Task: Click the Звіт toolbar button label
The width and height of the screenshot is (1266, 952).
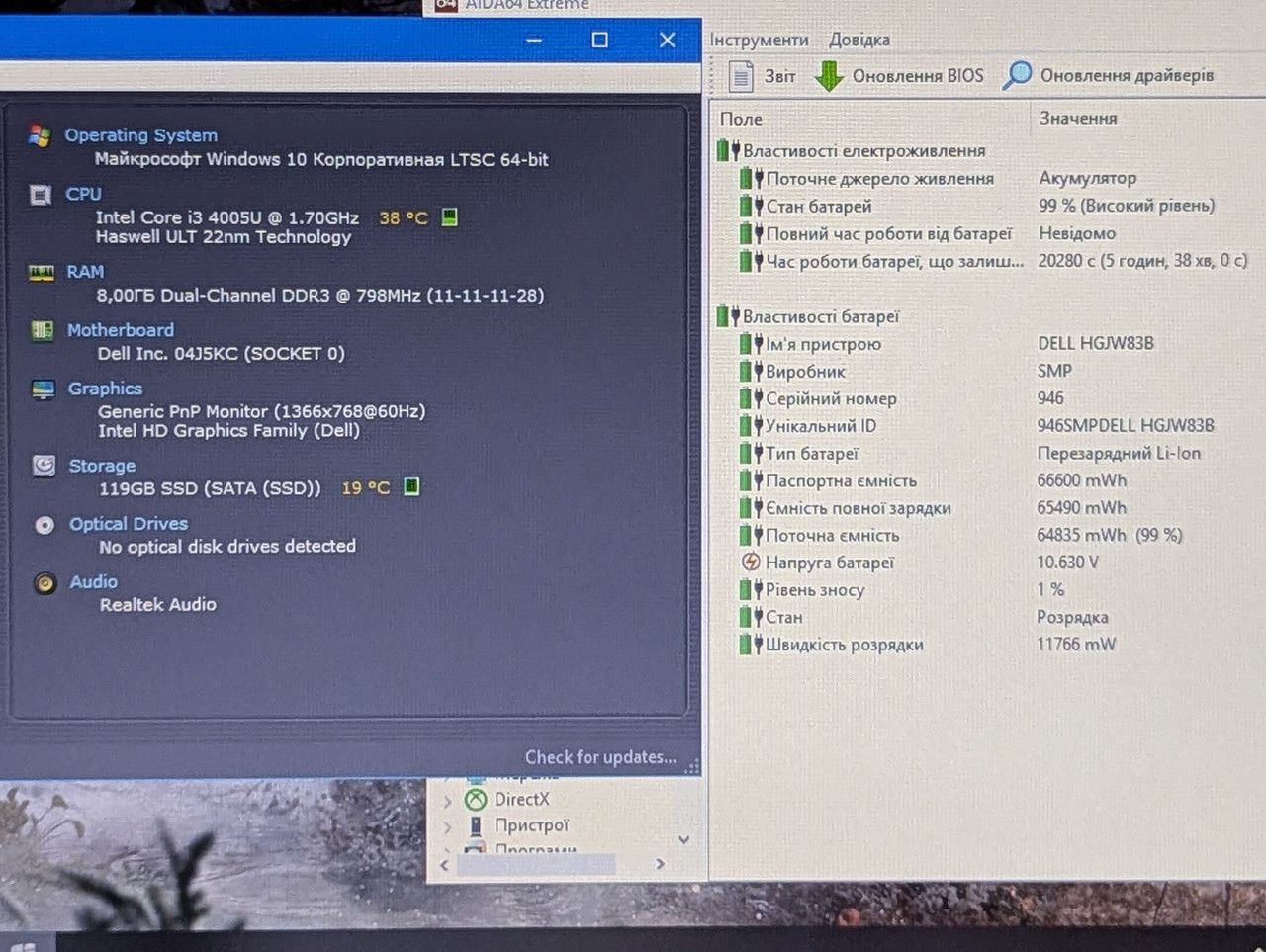Action: pos(779,76)
